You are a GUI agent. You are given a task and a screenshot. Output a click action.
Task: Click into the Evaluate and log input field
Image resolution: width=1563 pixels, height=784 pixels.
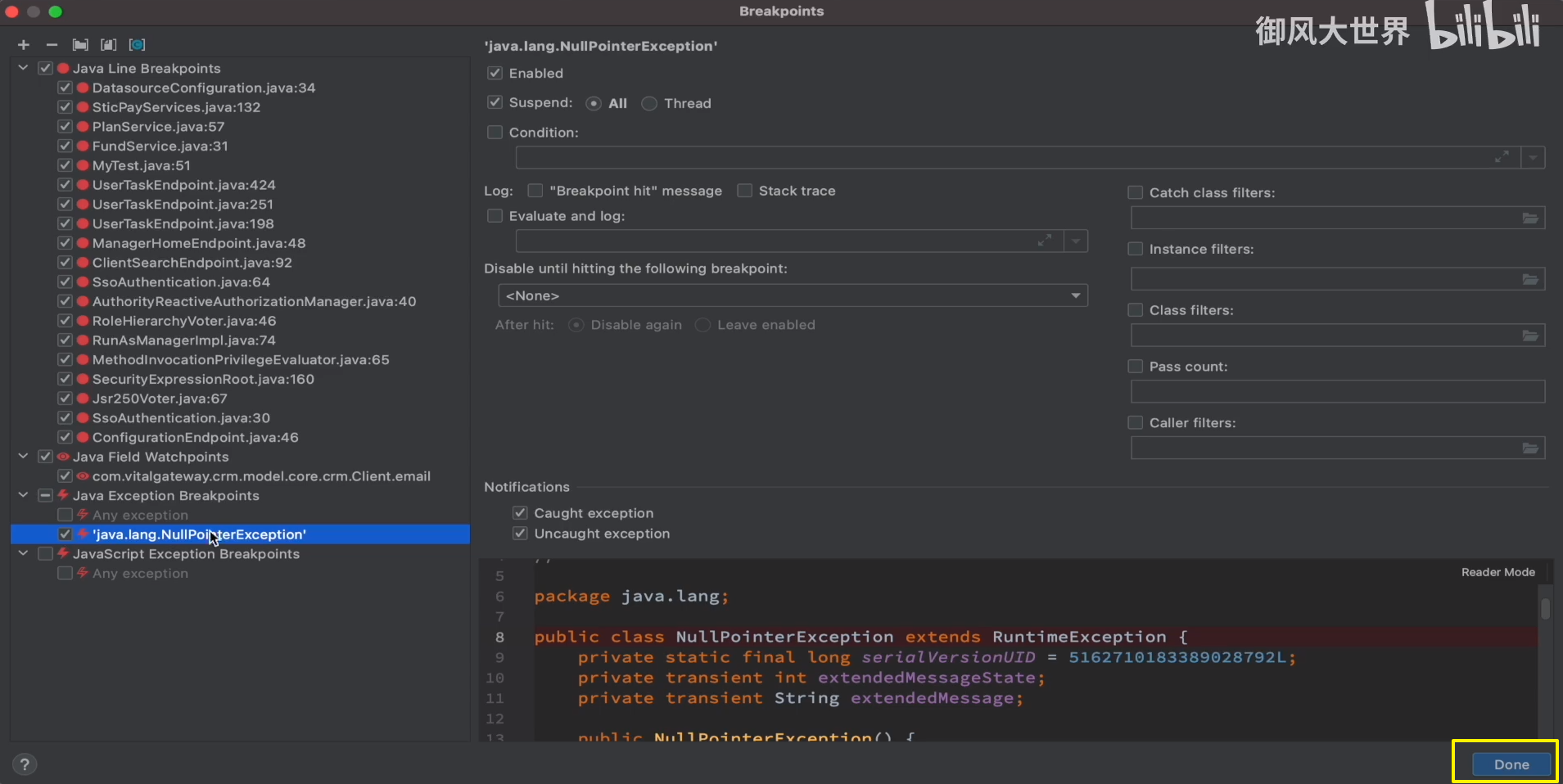tap(789, 241)
